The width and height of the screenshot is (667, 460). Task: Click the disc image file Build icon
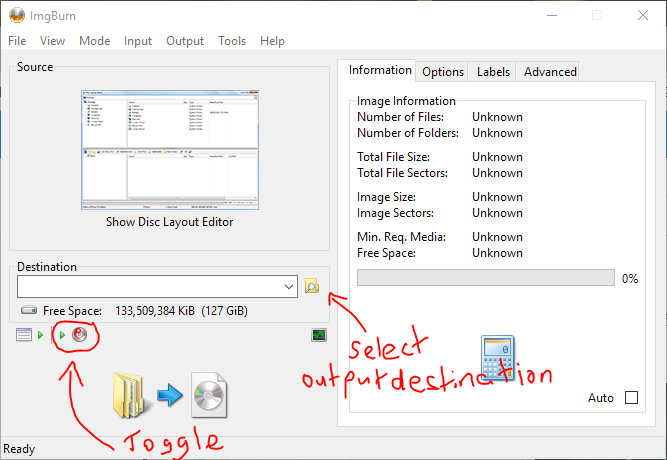(209, 395)
